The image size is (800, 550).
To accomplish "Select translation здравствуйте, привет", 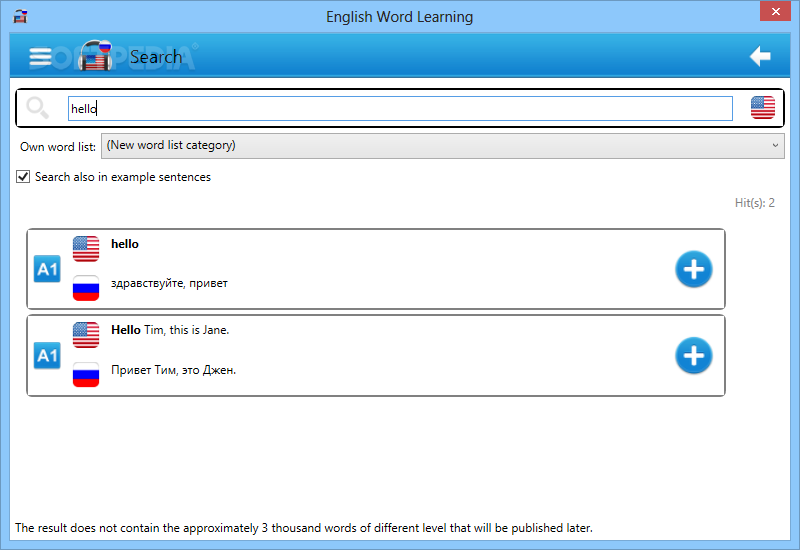I will point(169,283).
